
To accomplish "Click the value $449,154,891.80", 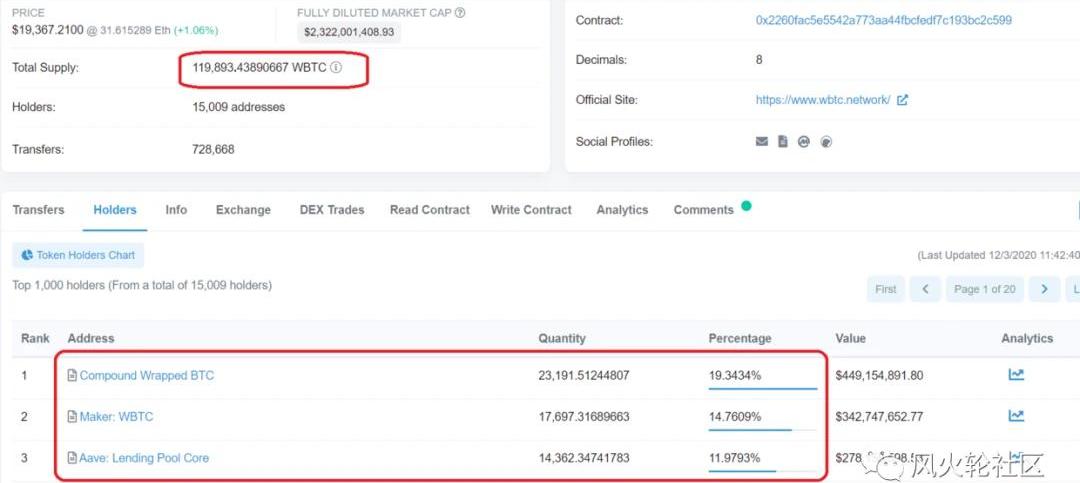I will click(x=880, y=376).
